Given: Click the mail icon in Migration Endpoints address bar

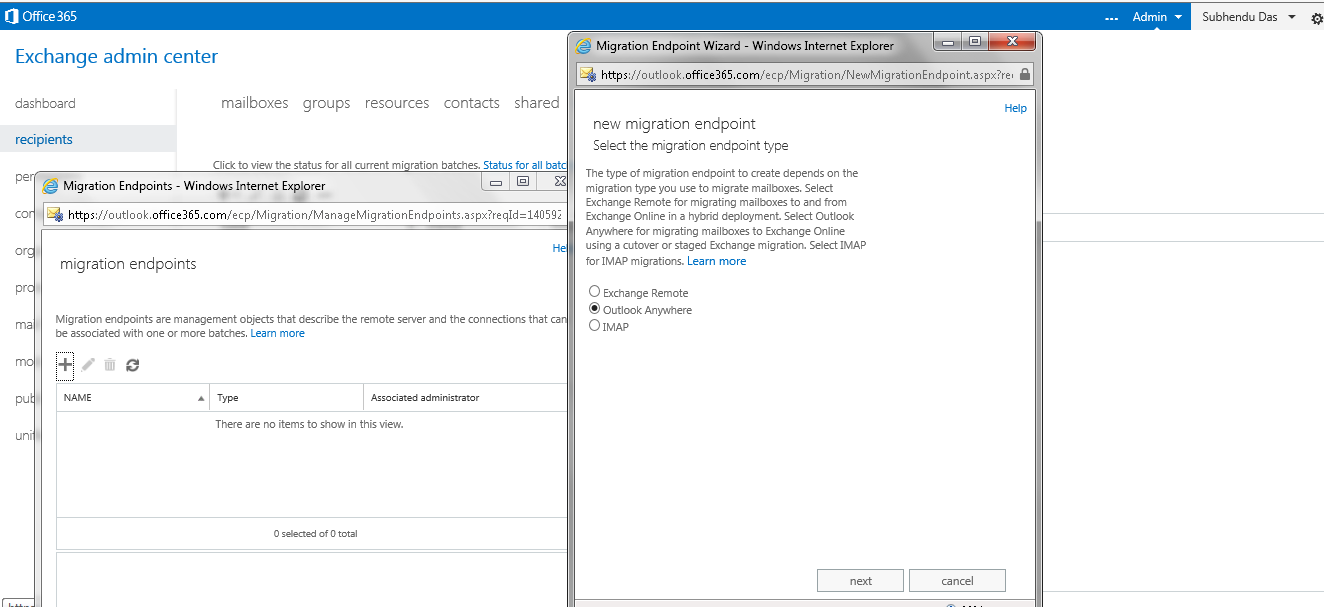Looking at the screenshot, I should (x=54, y=214).
